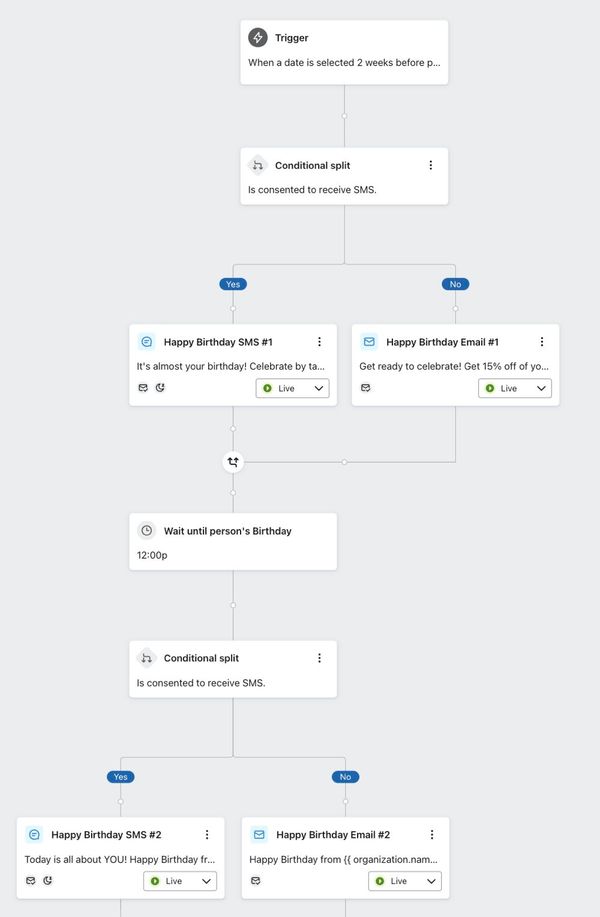Click the envelope icon on Happy Birthday Email #2
This screenshot has height=917, width=600.
(x=258, y=835)
